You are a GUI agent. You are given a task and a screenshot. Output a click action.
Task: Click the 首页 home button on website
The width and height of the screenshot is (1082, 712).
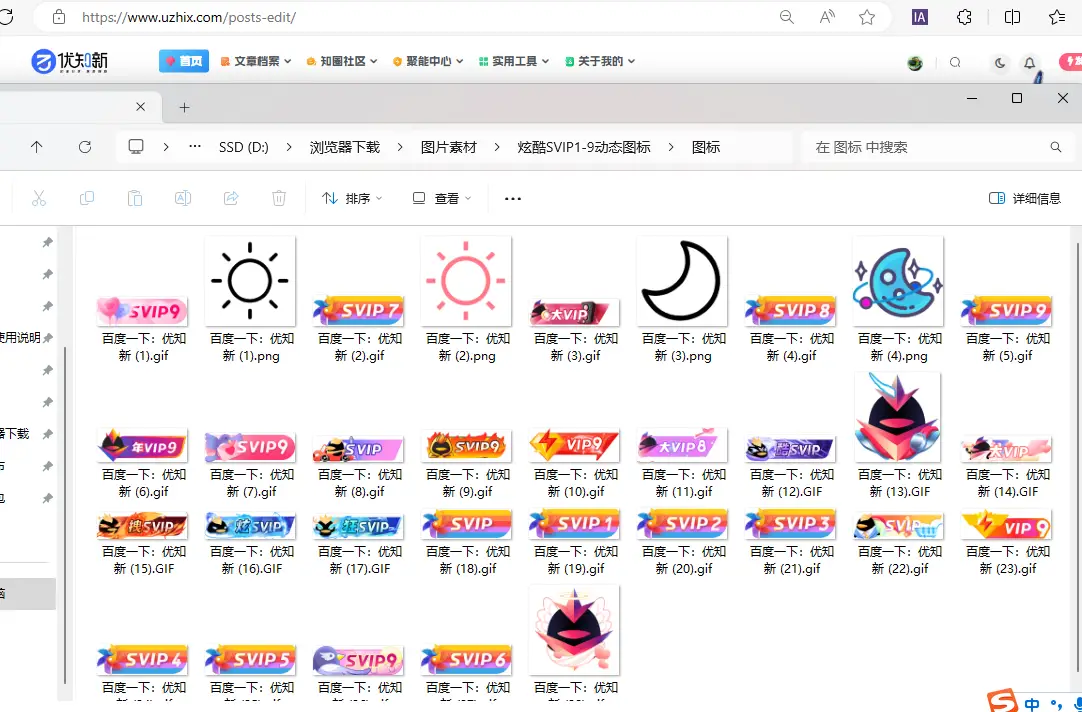[x=184, y=61]
